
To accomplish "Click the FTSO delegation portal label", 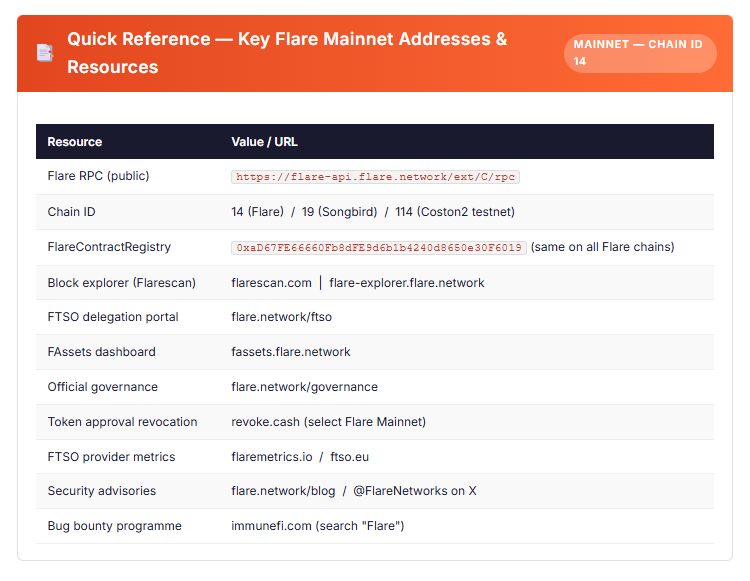I will click(113, 317).
